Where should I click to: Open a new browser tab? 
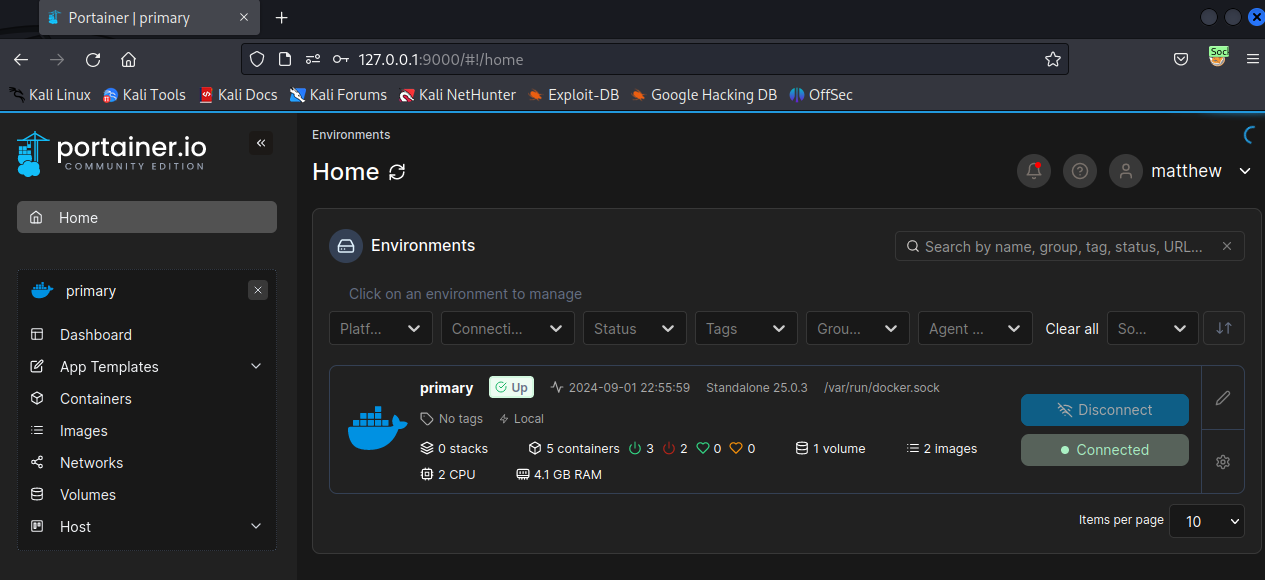[282, 18]
